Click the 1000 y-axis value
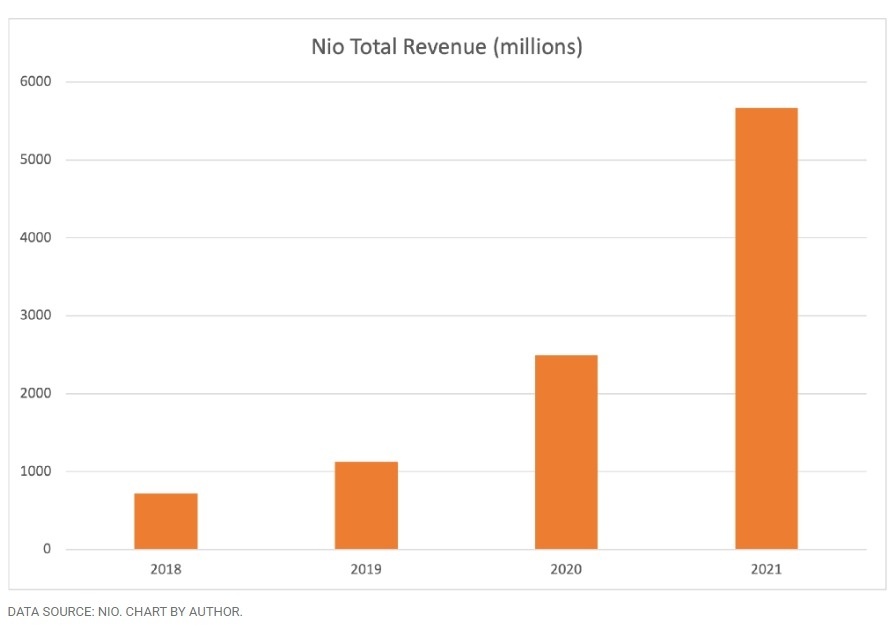 pos(35,471)
